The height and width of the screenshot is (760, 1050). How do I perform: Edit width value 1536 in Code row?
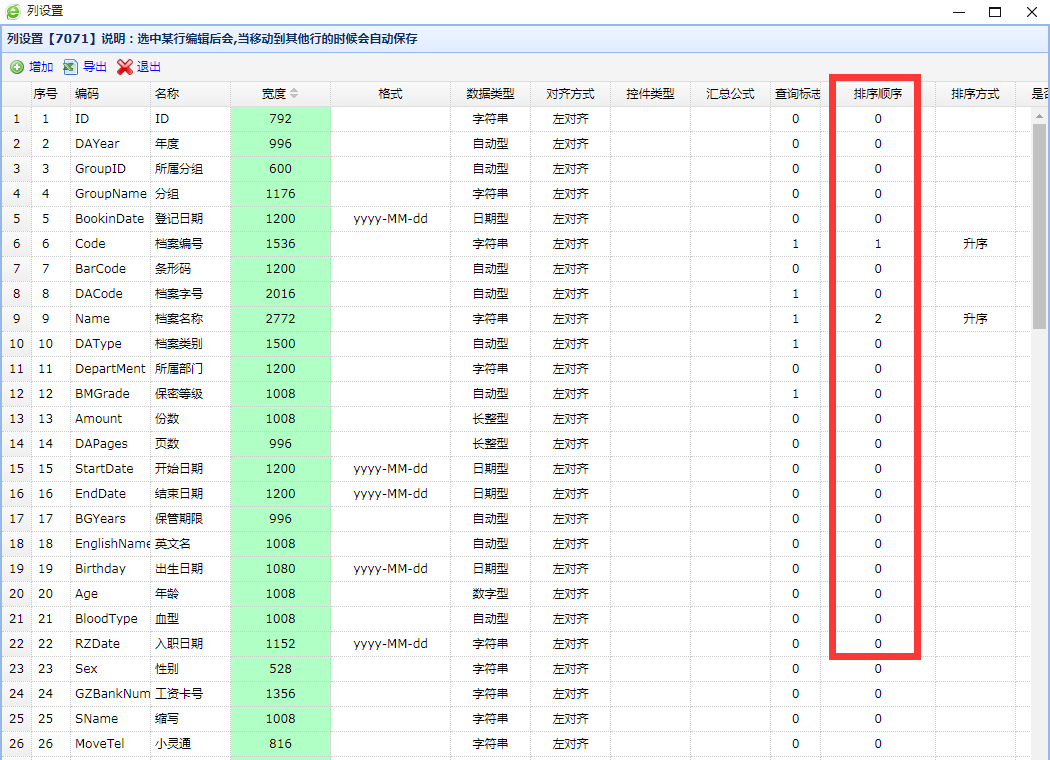coord(280,244)
